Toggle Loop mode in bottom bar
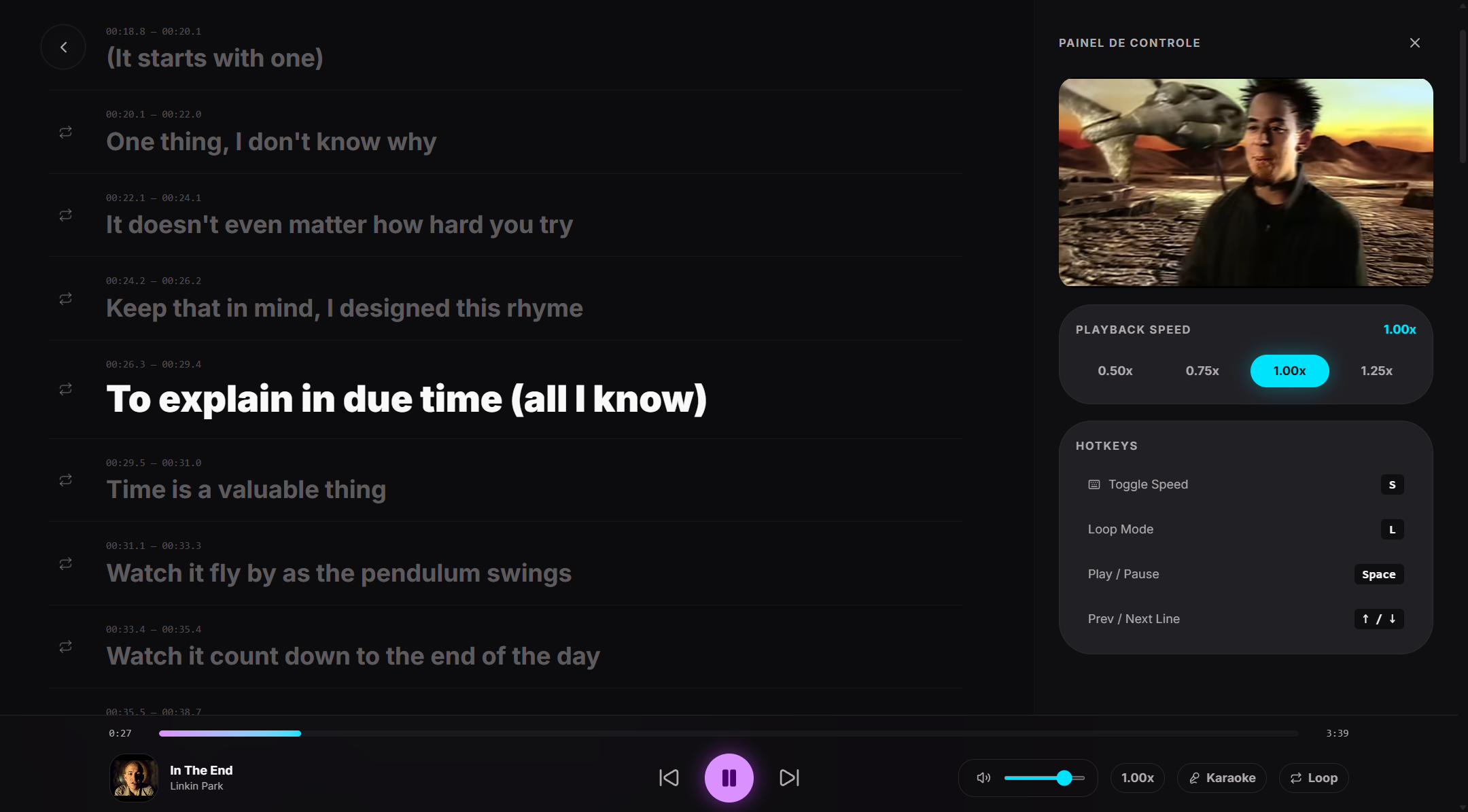This screenshot has width=1468, height=812. click(1314, 777)
